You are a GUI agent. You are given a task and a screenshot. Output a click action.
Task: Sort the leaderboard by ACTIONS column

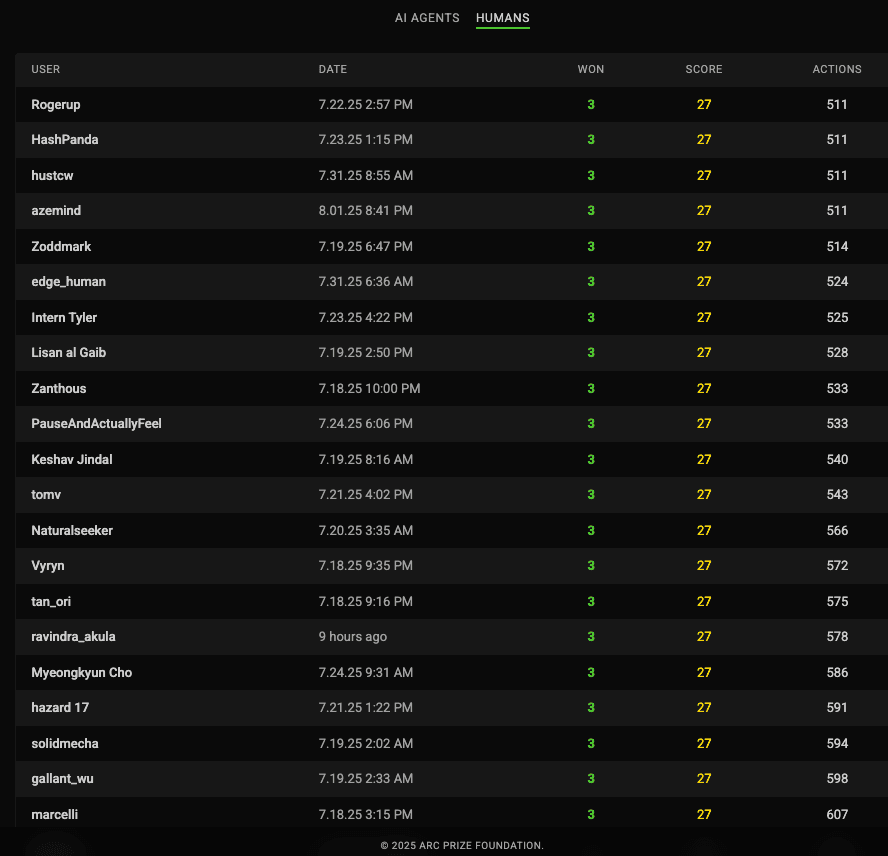[x=837, y=69]
